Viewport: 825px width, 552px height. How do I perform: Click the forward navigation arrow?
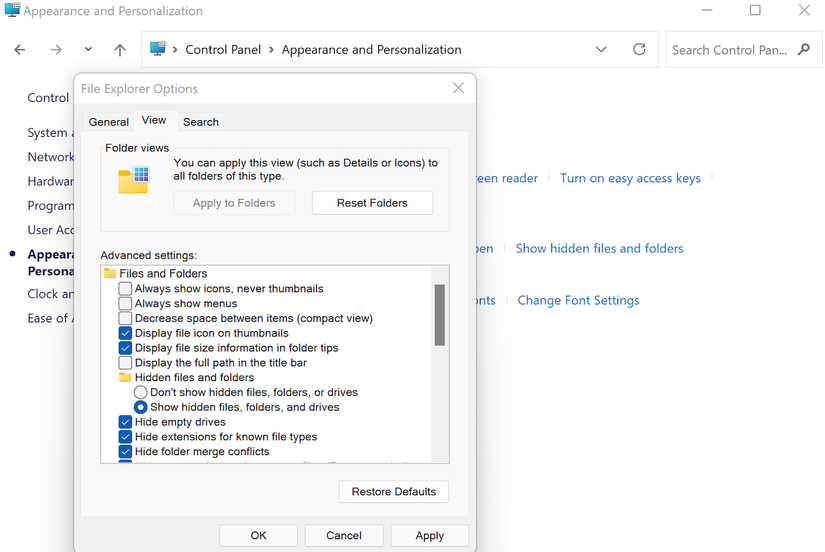pyautogui.click(x=56, y=50)
